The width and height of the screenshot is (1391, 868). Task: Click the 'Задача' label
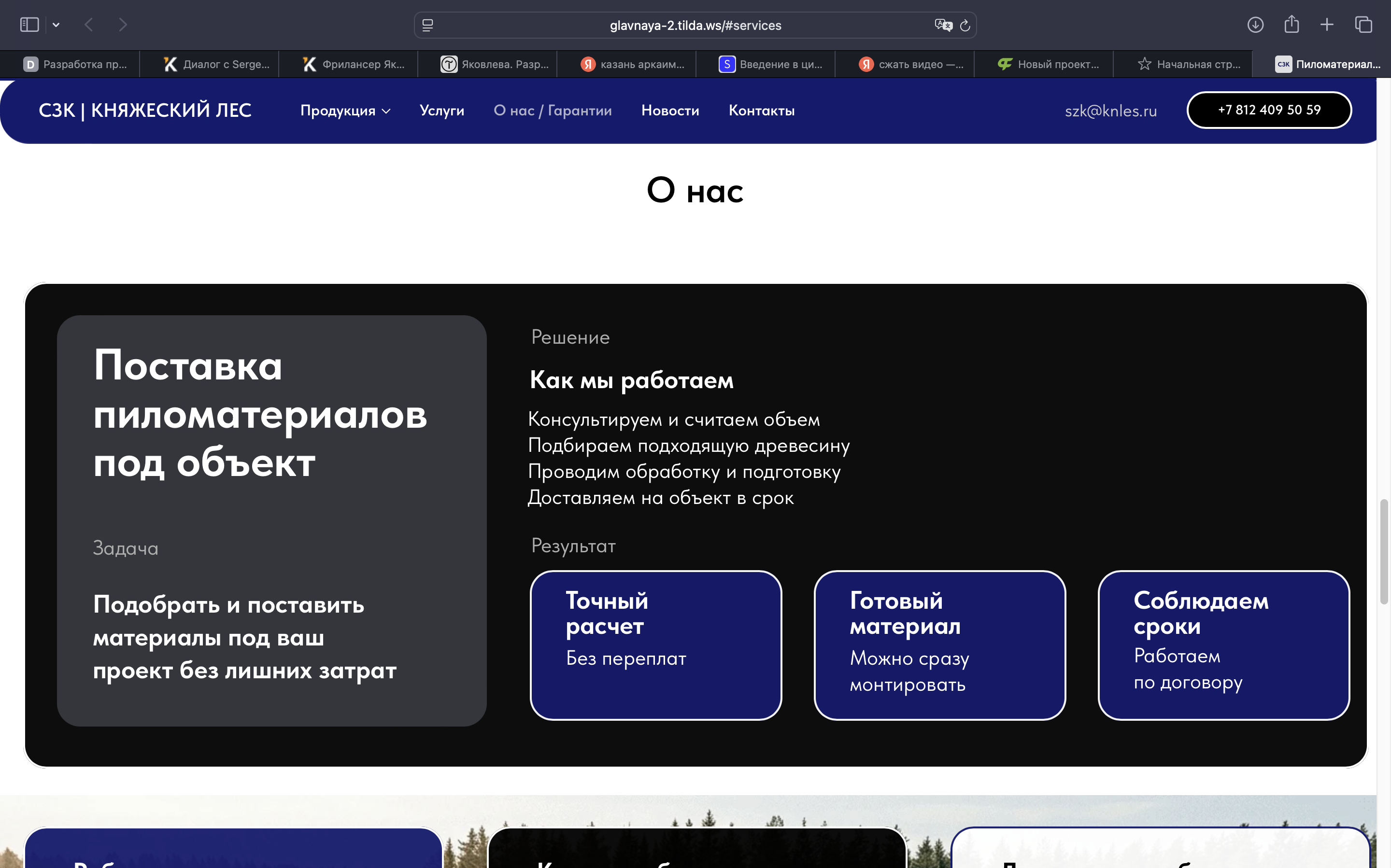tap(125, 548)
